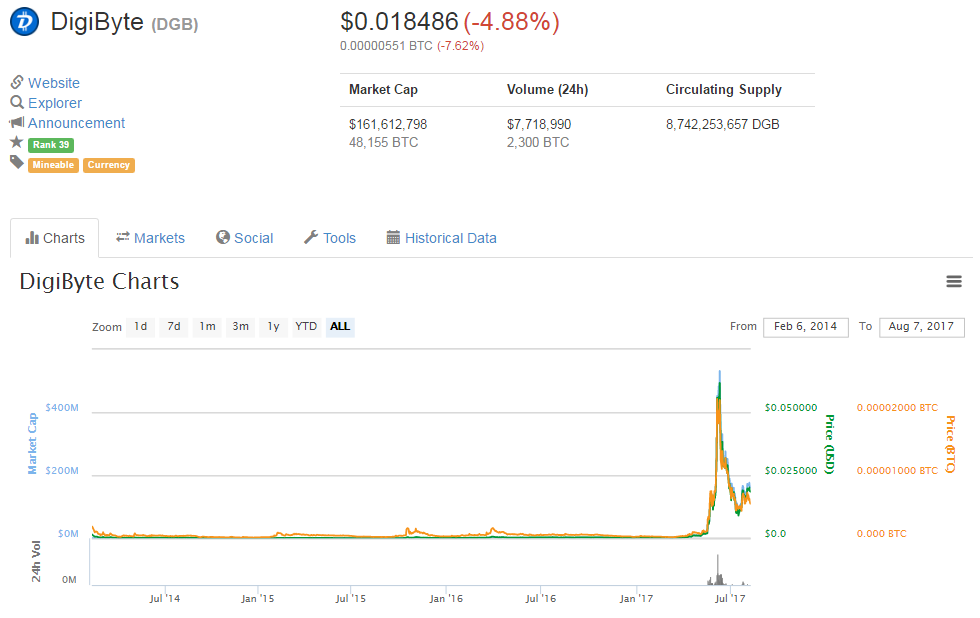The height and width of the screenshot is (618, 980).
Task: Click the (-4.88%) change percentage
Action: [511, 22]
